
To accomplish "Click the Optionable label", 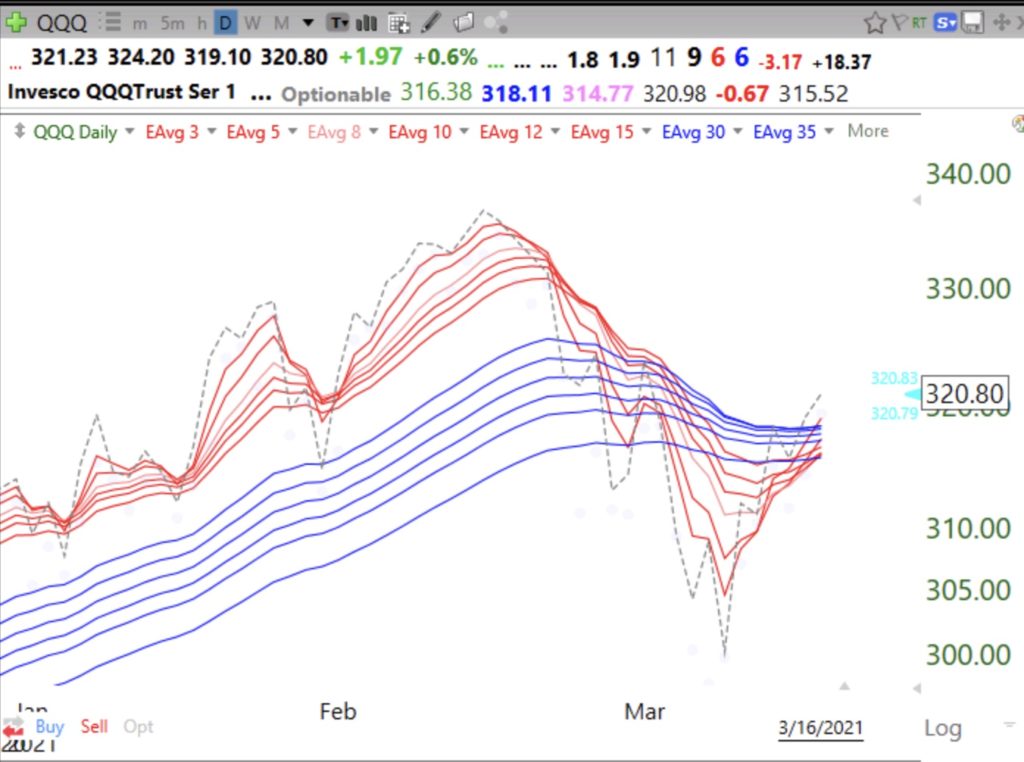I will [336, 94].
